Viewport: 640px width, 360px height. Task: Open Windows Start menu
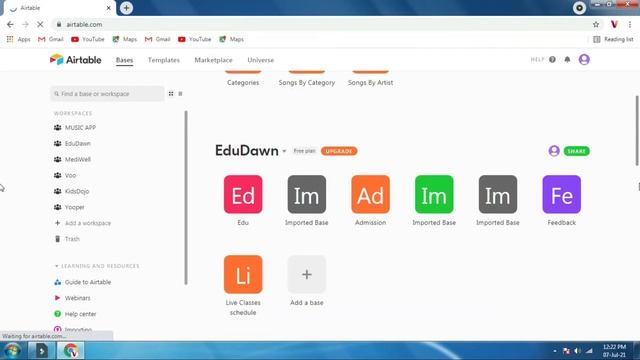pyautogui.click(x=12, y=351)
